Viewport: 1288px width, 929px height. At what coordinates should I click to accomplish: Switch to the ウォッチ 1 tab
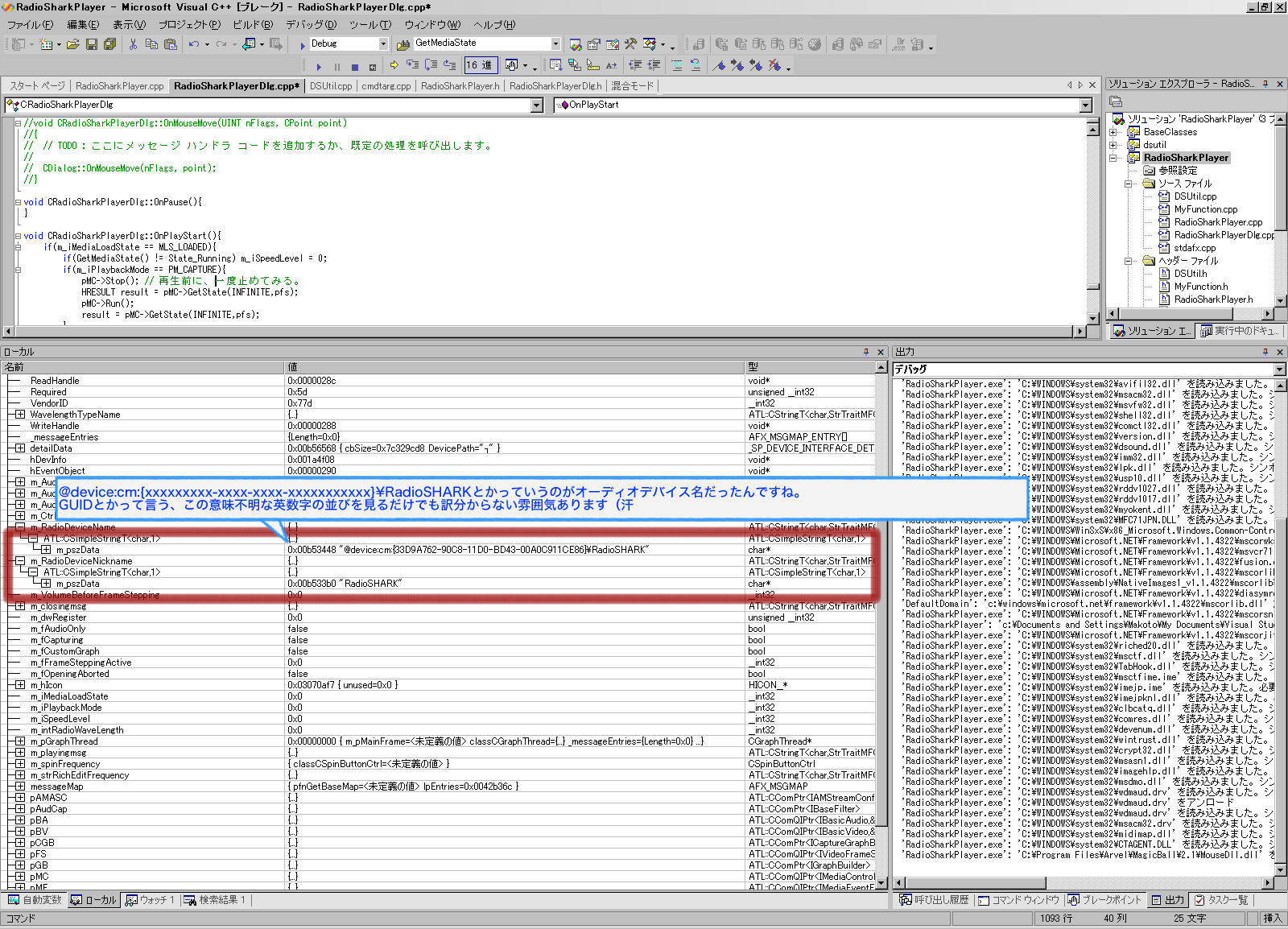point(150,900)
